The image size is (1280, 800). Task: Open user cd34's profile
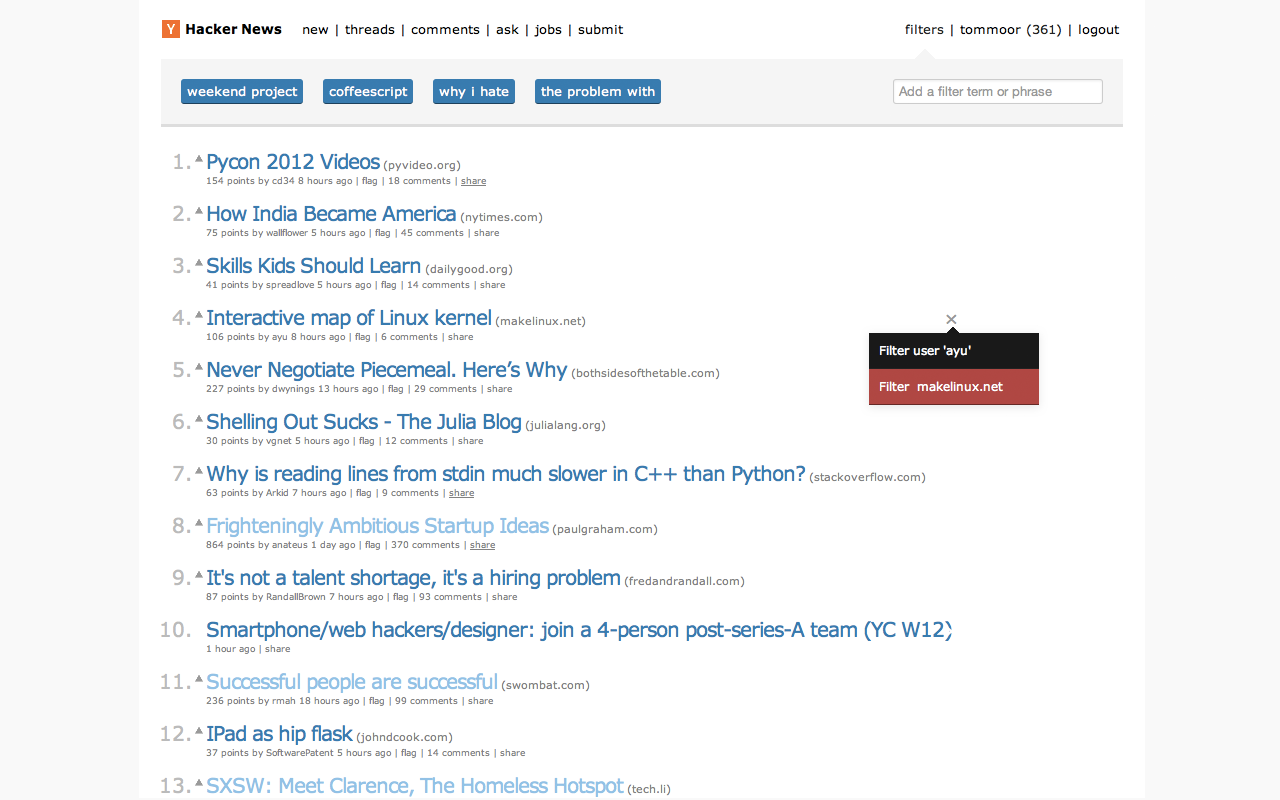[283, 181]
